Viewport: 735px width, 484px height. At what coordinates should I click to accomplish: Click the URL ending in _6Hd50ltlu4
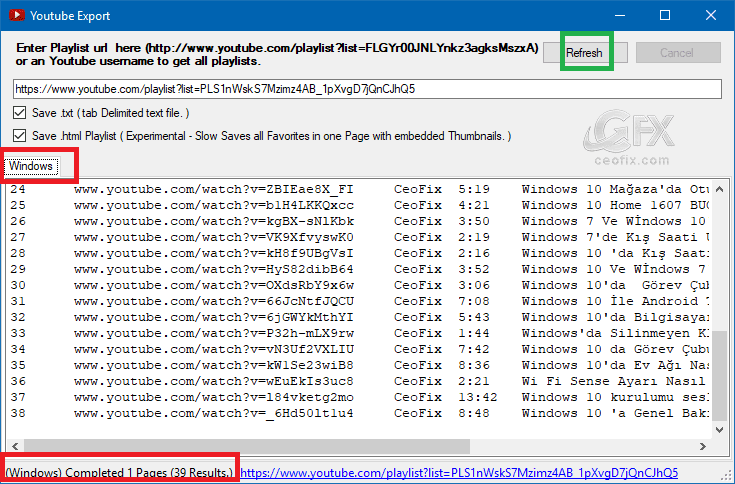[x=213, y=413]
